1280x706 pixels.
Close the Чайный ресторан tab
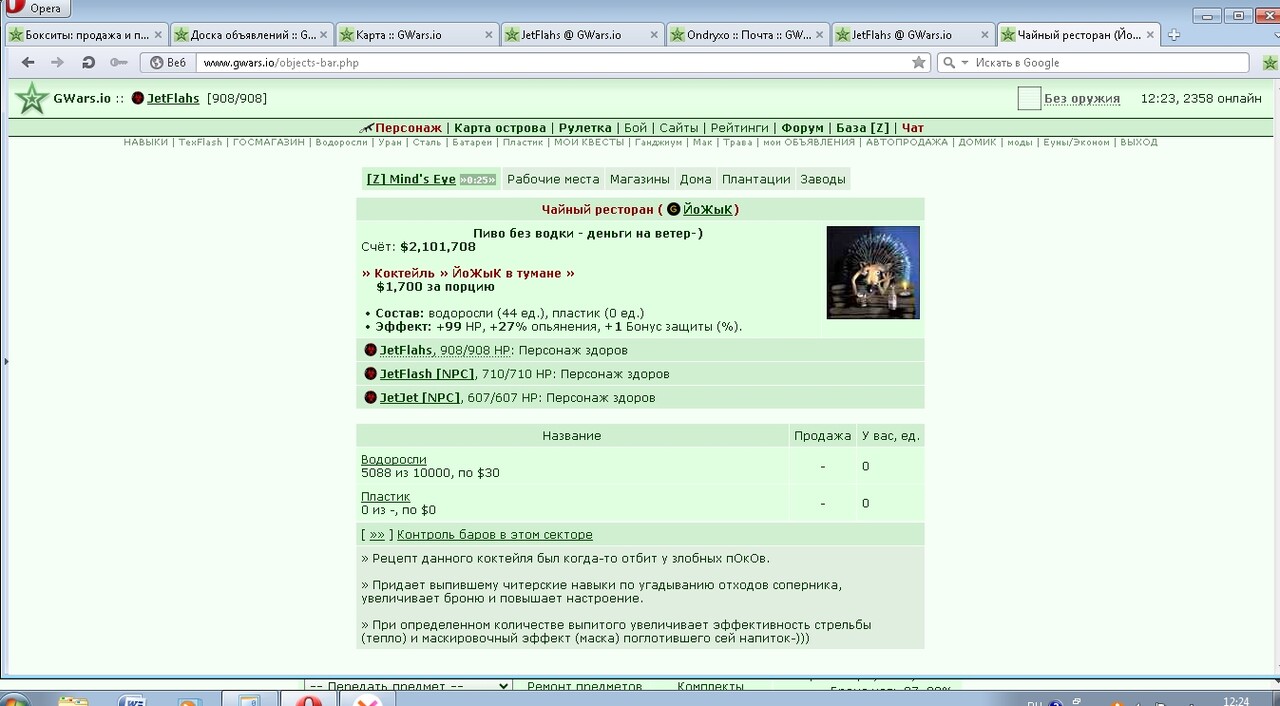(1152, 35)
